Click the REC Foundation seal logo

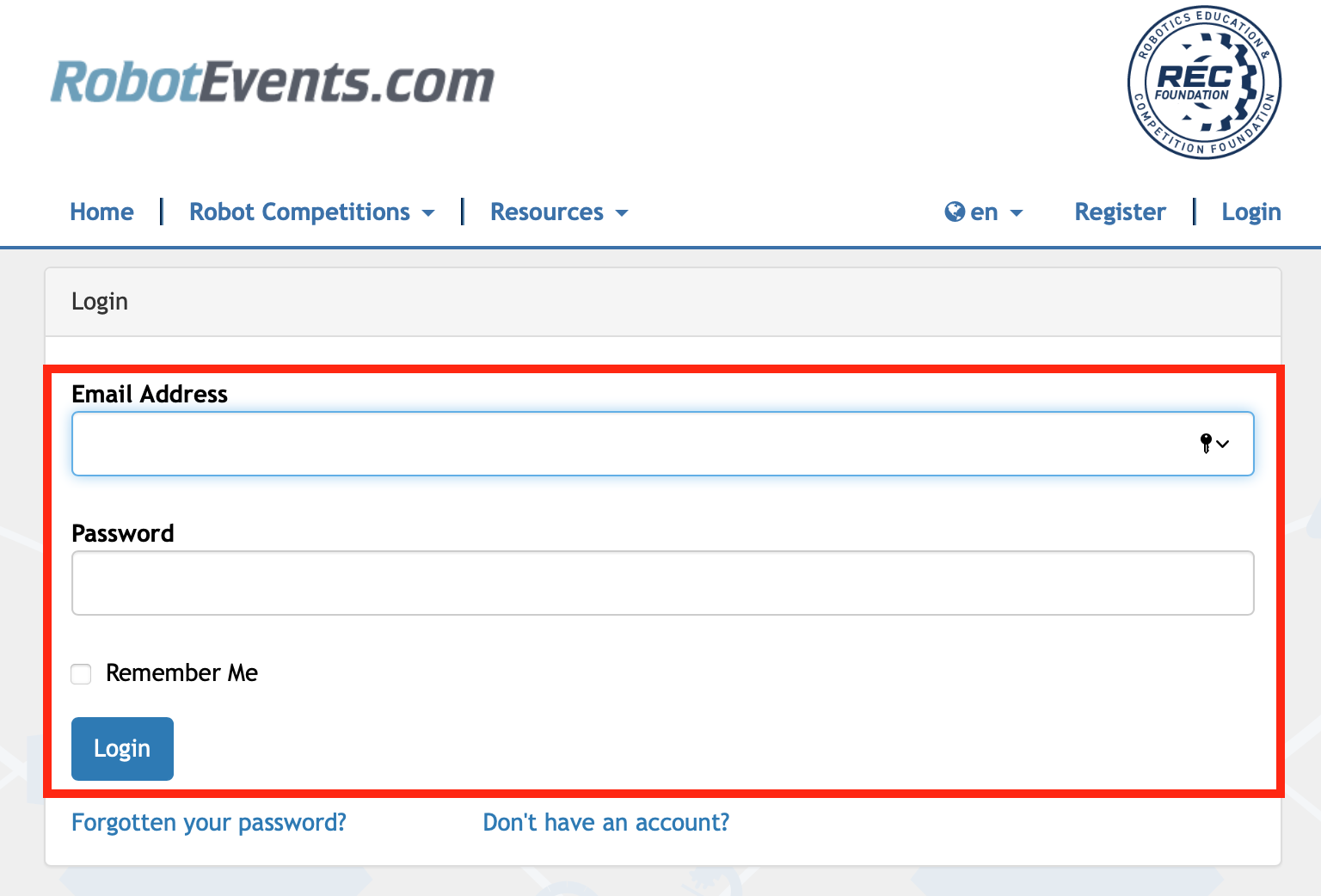(1204, 83)
